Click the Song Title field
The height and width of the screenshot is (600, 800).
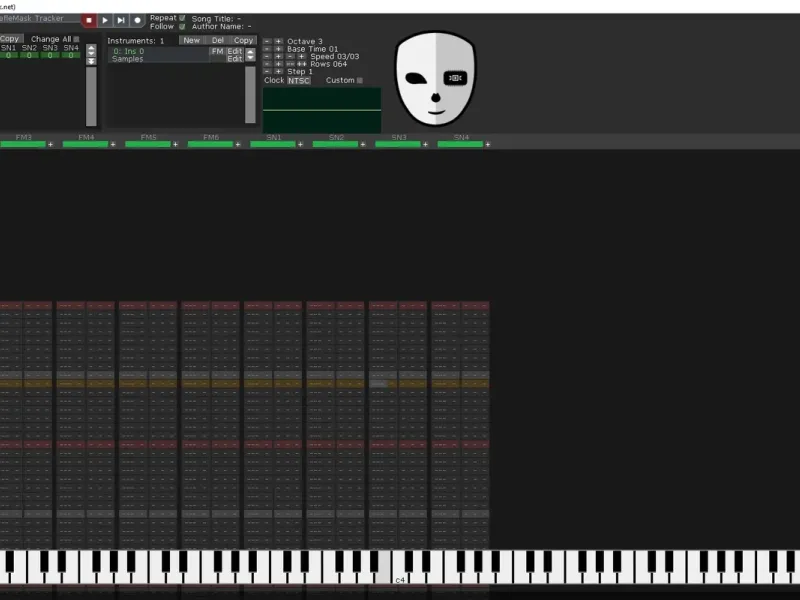click(x=216, y=19)
